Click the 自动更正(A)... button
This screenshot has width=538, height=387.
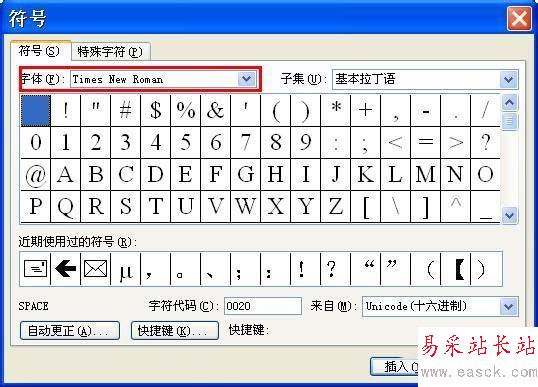pyautogui.click(x=70, y=331)
